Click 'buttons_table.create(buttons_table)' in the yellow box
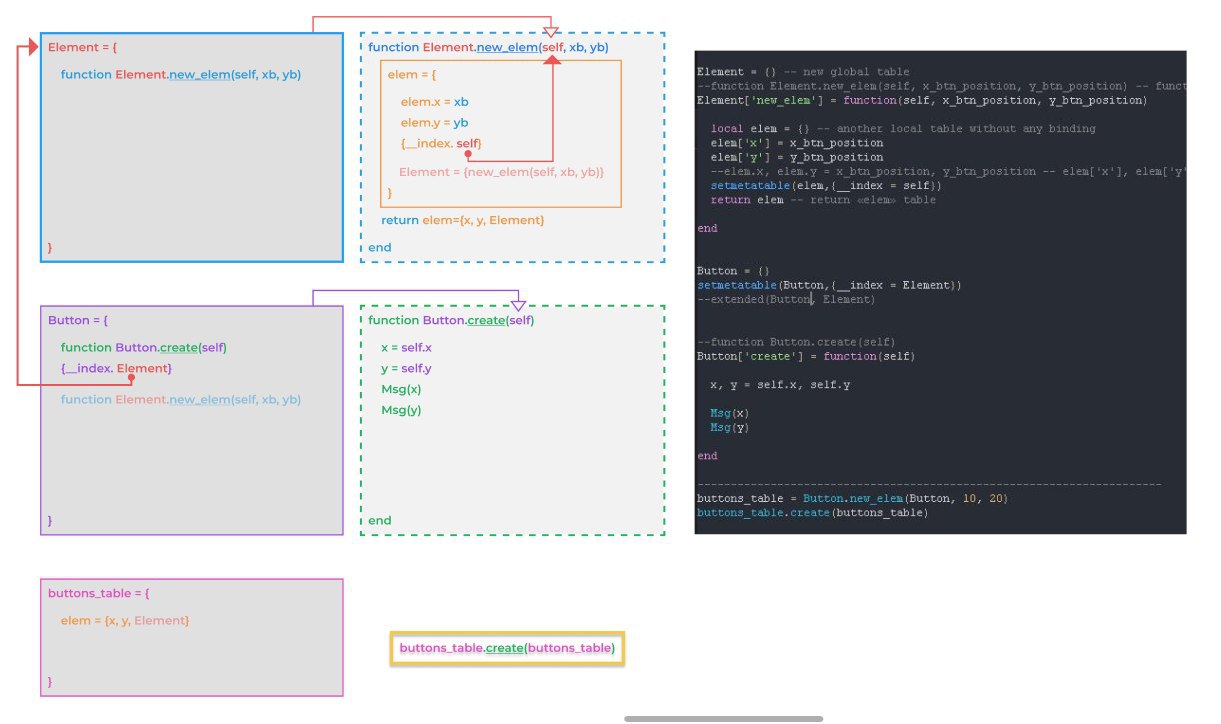Image resolution: width=1221 pixels, height=724 pixels. coord(507,649)
